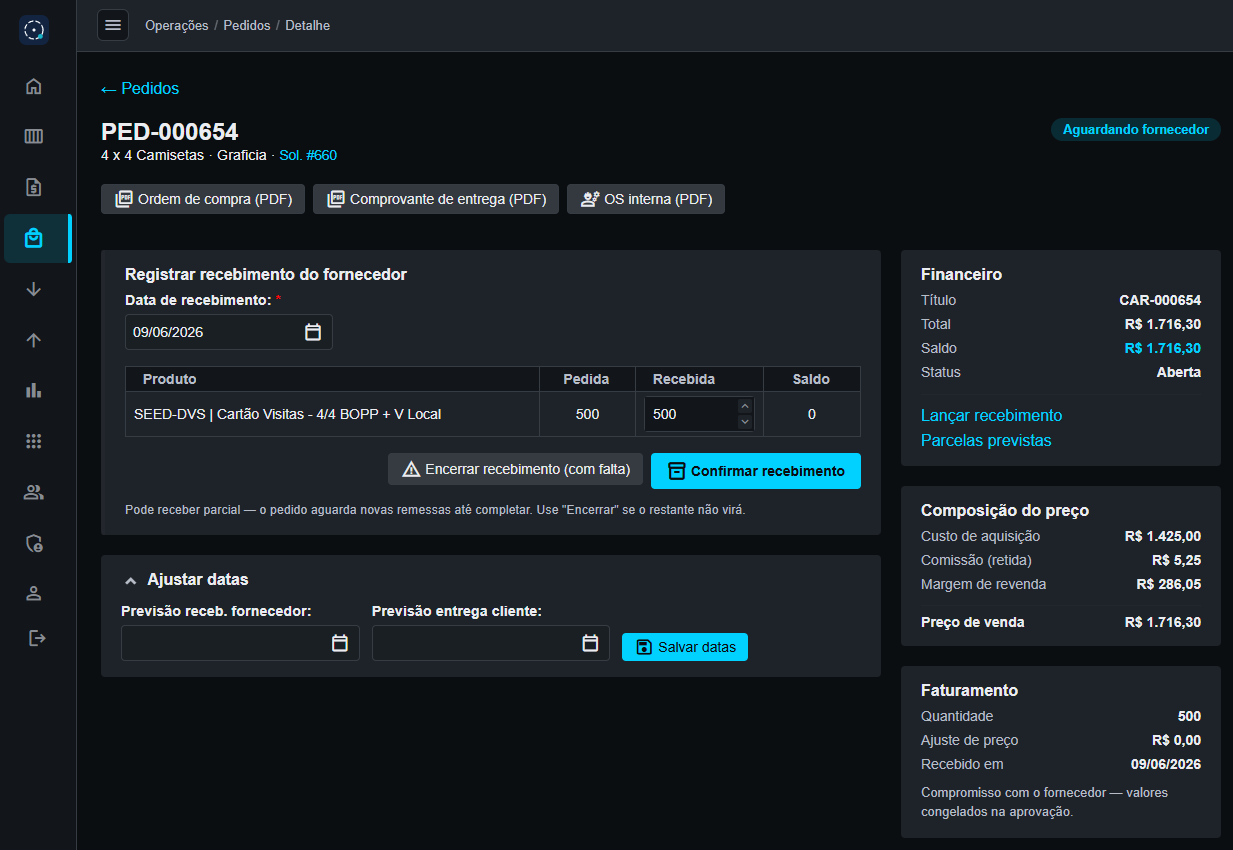Click Ajuste de preço R$ 0,00 value
The height and width of the screenshot is (850, 1233).
1176,740
